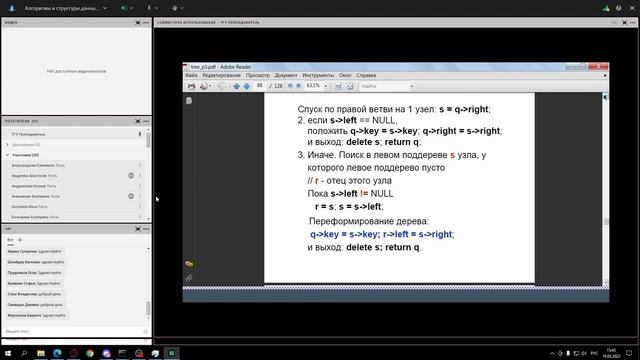Open the Документ menu
Image resolution: width=640 pixels, height=360 pixels.
[286, 76]
